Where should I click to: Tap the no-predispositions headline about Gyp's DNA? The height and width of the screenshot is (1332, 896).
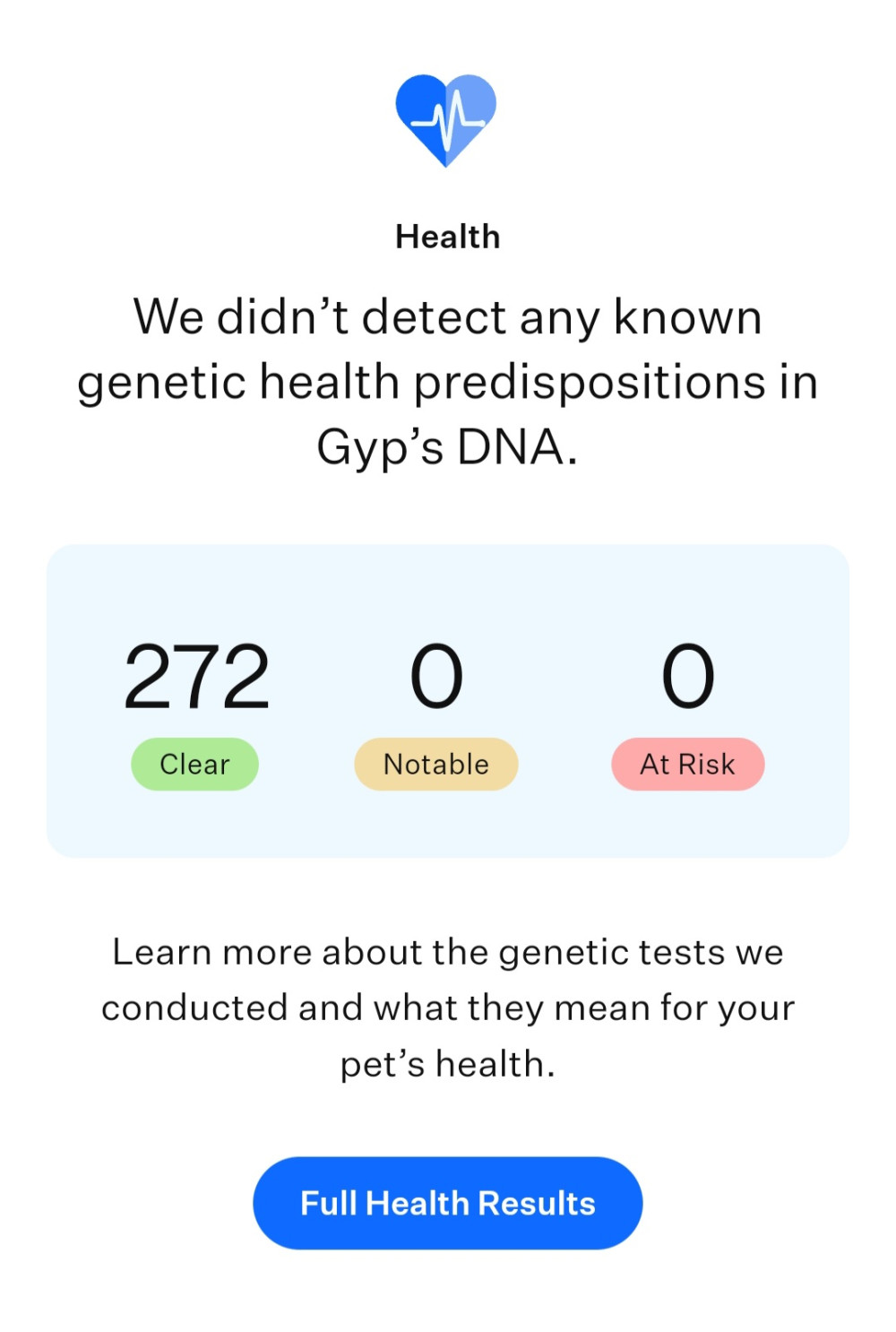point(447,381)
